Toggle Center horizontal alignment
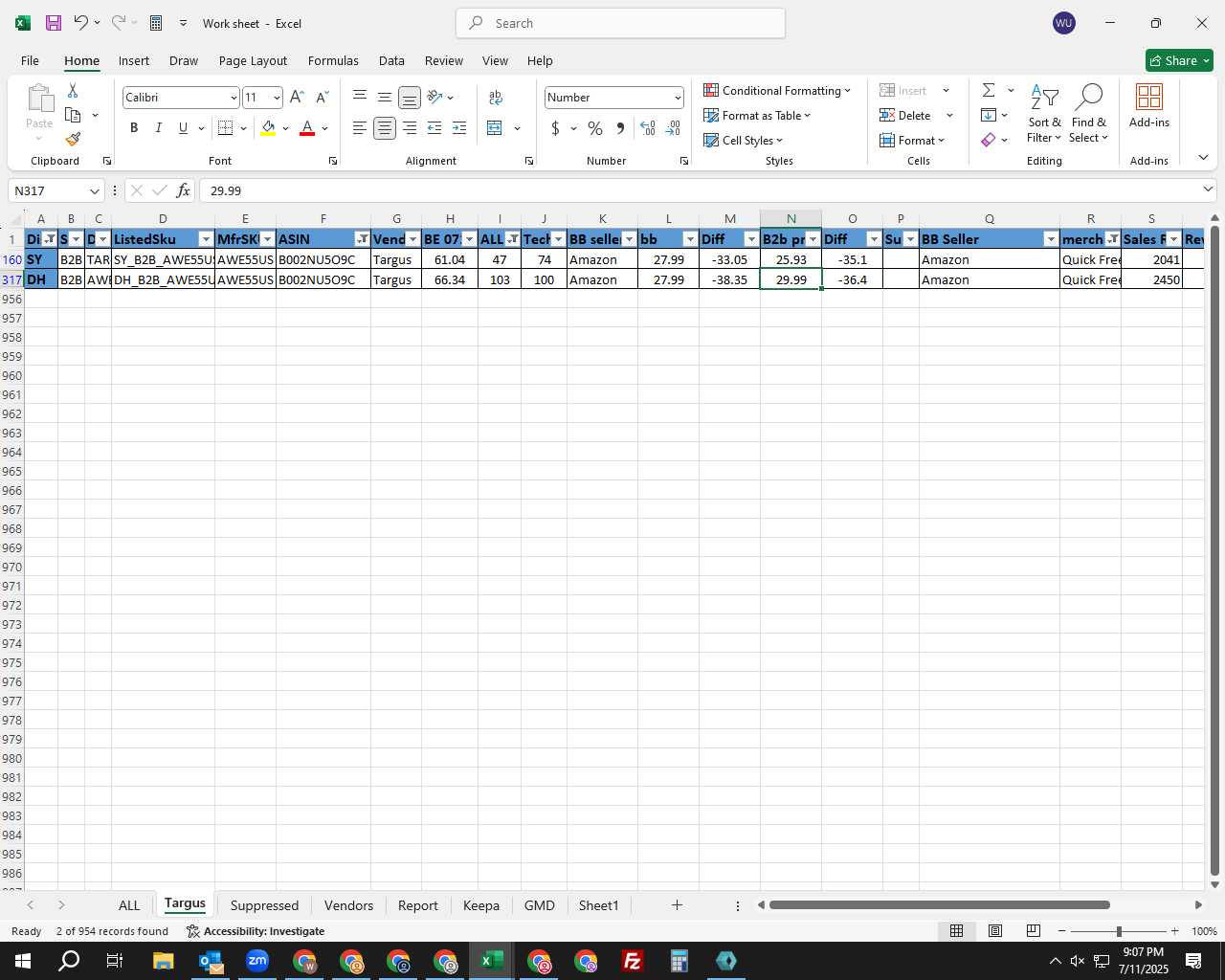This screenshot has height=980, width=1225. click(x=384, y=128)
